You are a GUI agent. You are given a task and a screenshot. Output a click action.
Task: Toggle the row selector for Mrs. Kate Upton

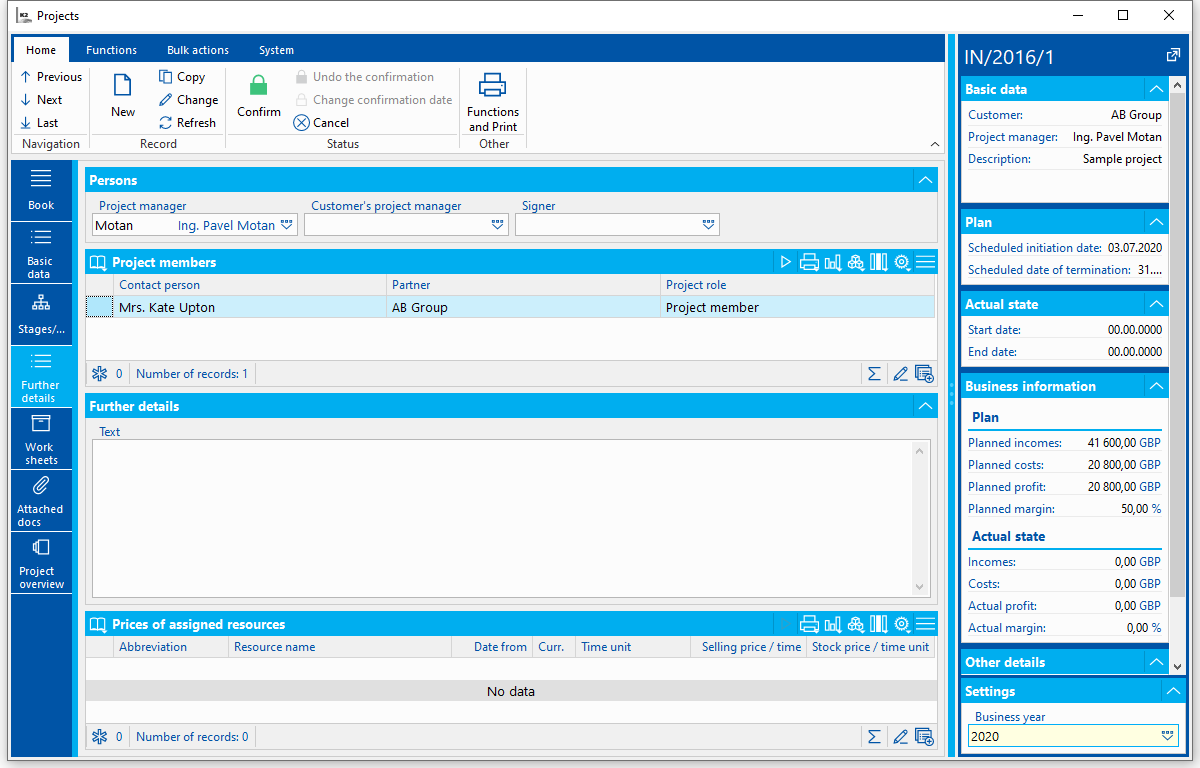click(x=99, y=307)
